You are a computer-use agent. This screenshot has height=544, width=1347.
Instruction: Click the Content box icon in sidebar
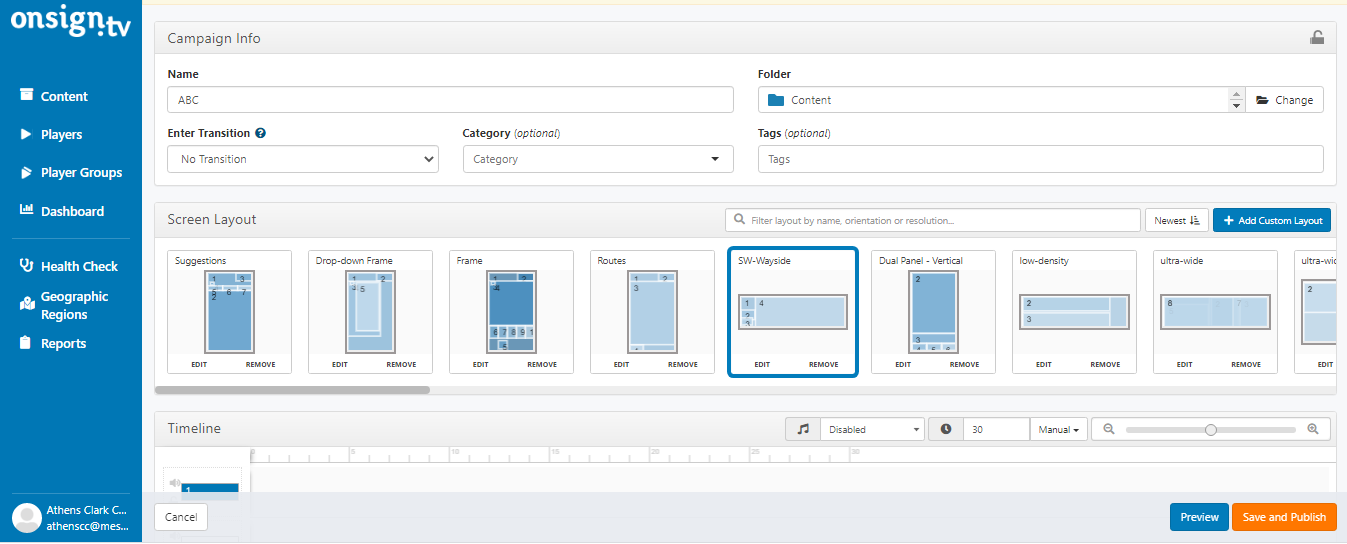tap(27, 95)
